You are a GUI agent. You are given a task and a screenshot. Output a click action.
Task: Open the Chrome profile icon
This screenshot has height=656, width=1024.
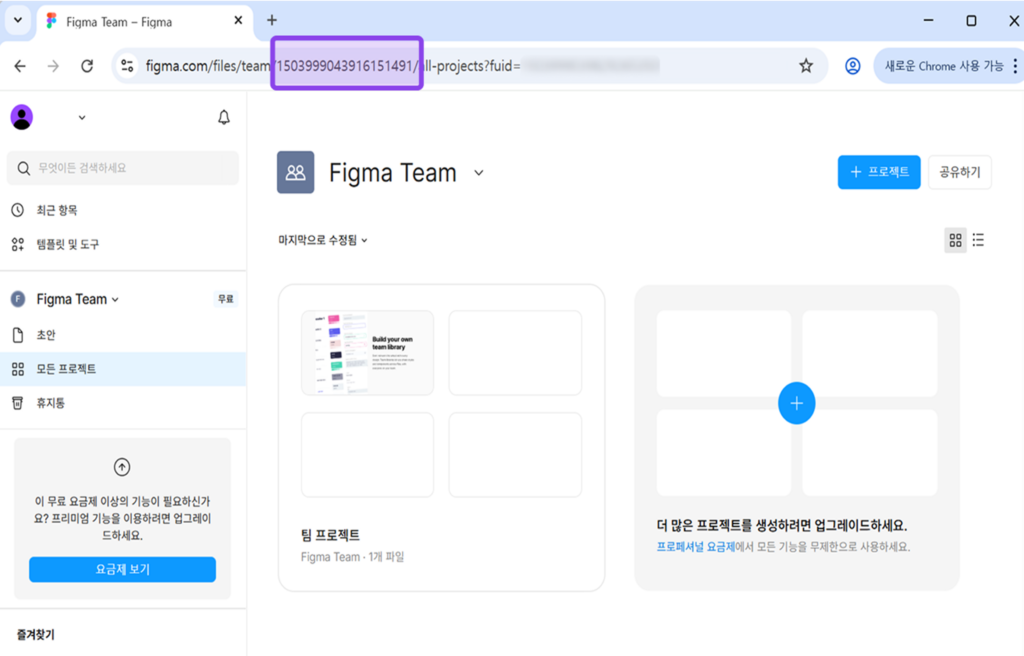[x=852, y=66]
